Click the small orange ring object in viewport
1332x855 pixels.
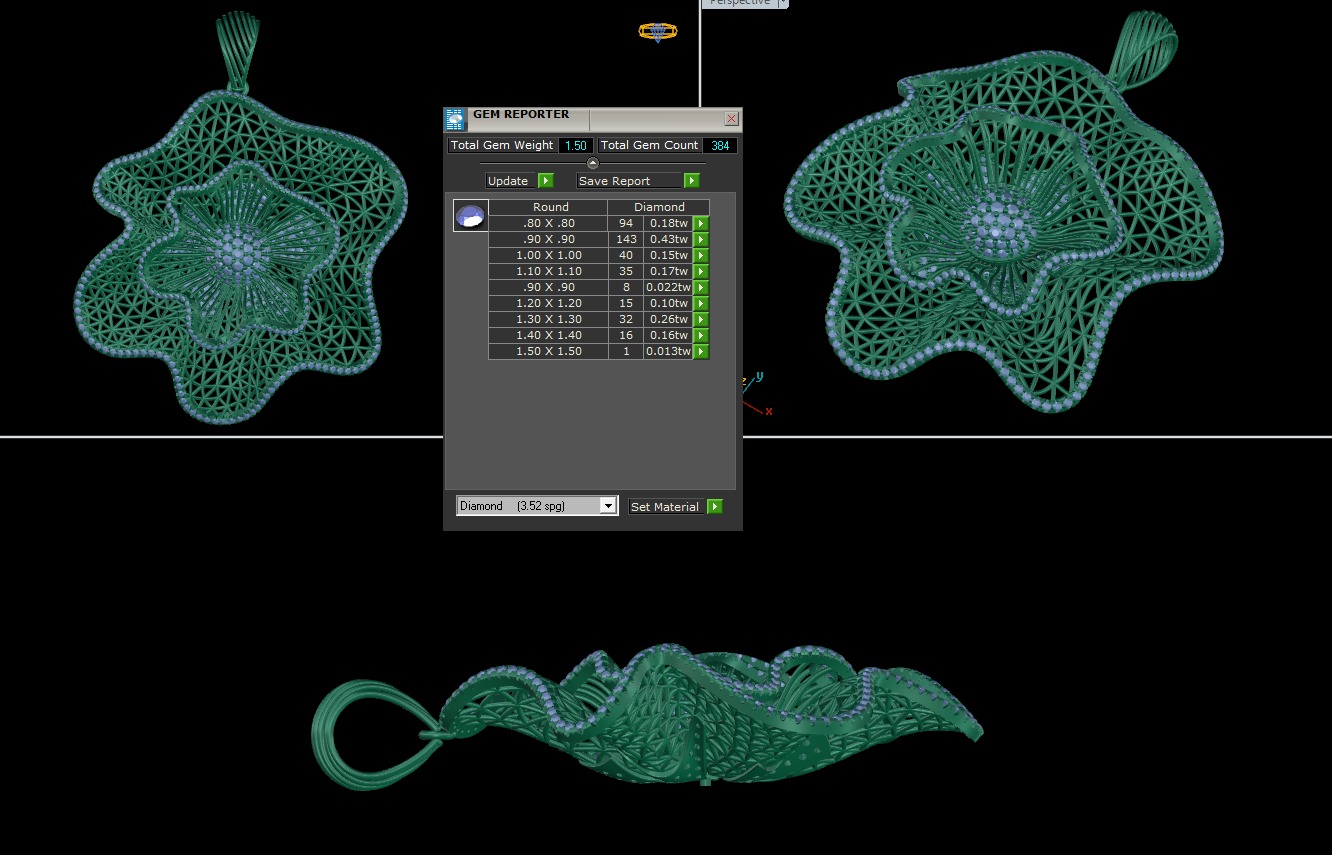658,32
